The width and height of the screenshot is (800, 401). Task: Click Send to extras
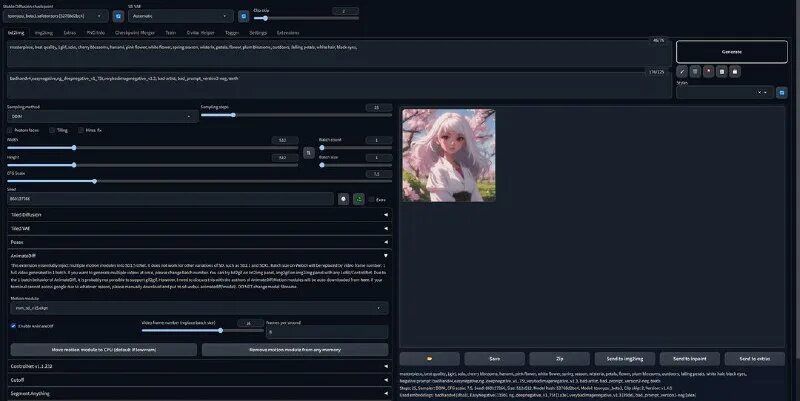755,359
